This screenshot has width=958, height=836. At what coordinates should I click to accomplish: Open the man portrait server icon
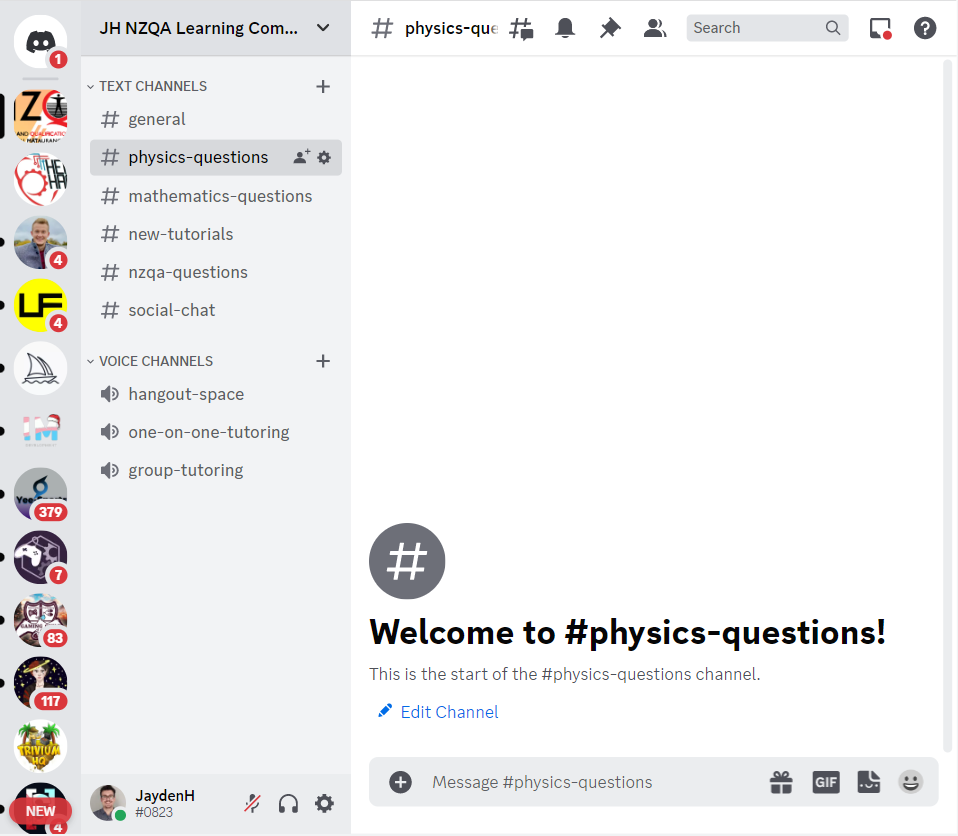(x=40, y=243)
